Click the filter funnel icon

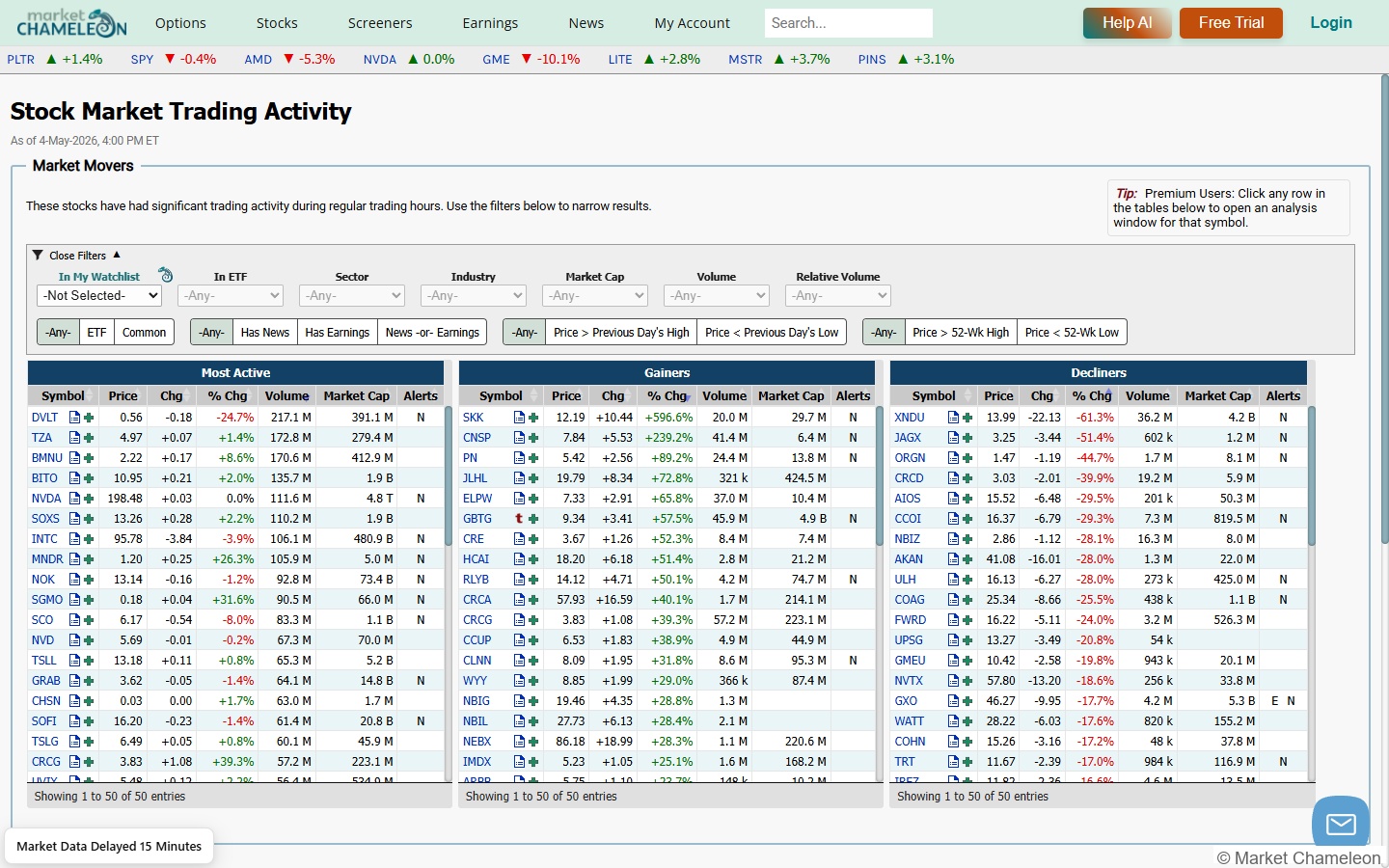click(x=38, y=256)
